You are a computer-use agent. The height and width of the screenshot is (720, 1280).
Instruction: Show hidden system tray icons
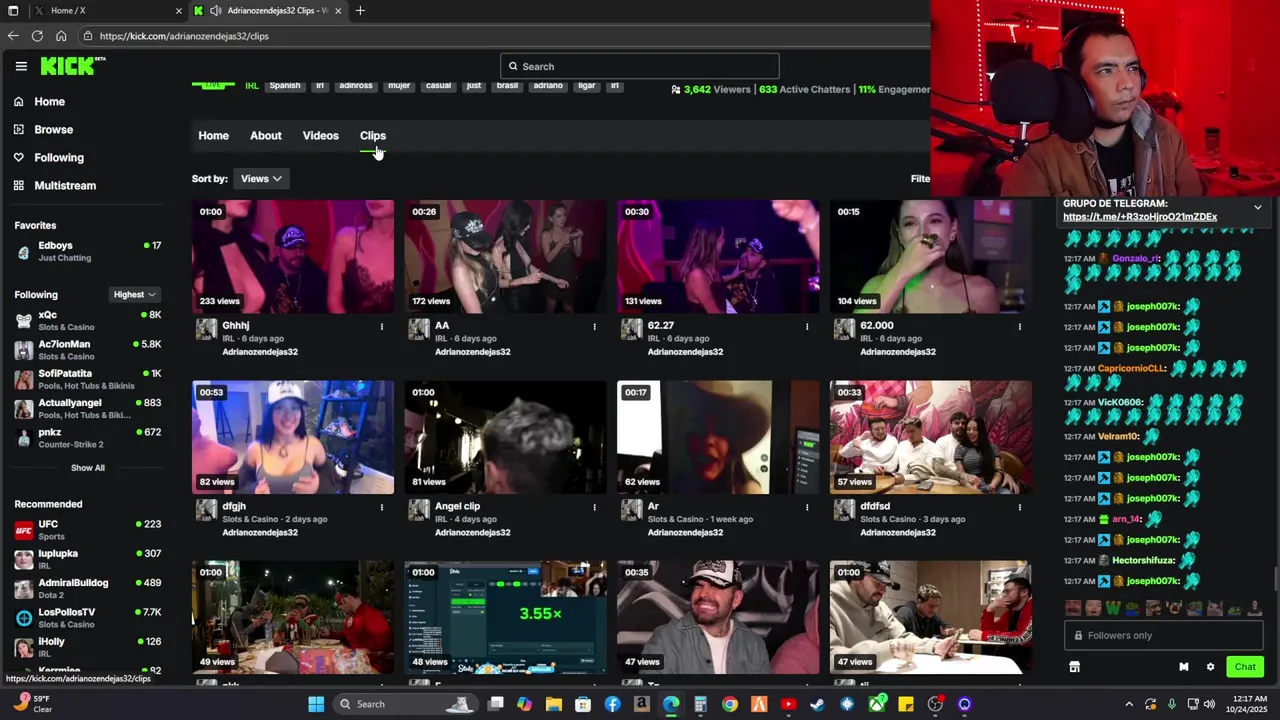coord(1129,704)
